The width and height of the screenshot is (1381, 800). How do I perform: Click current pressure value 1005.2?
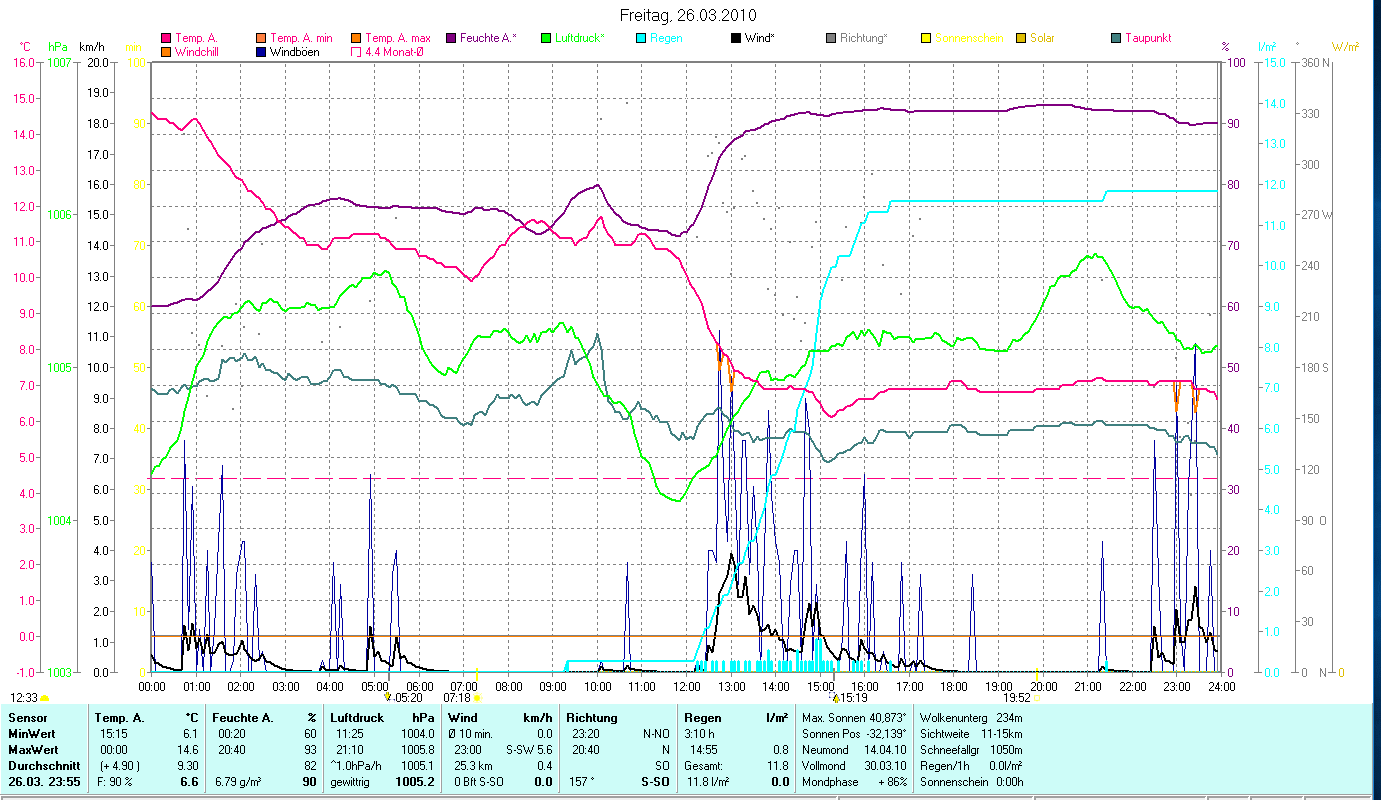(414, 781)
